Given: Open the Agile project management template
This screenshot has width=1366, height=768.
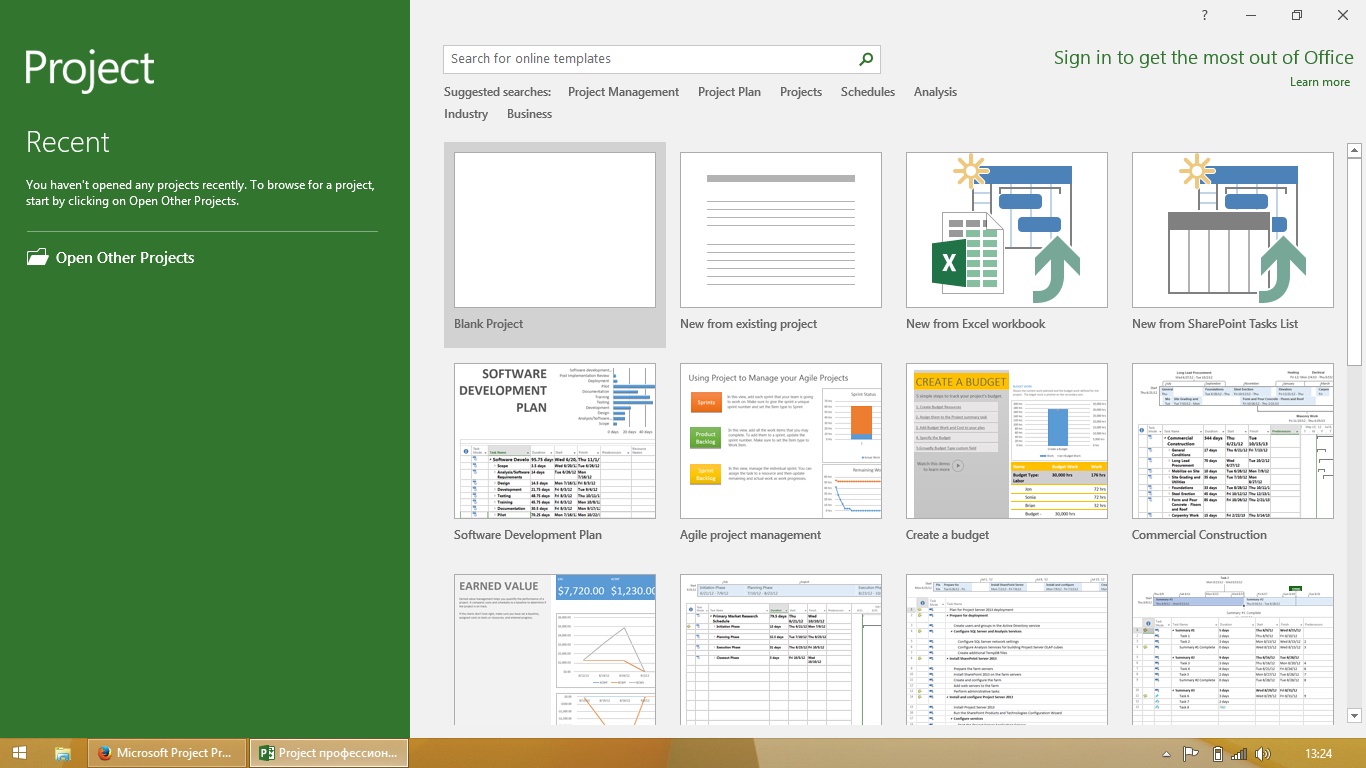Looking at the screenshot, I should (780, 441).
